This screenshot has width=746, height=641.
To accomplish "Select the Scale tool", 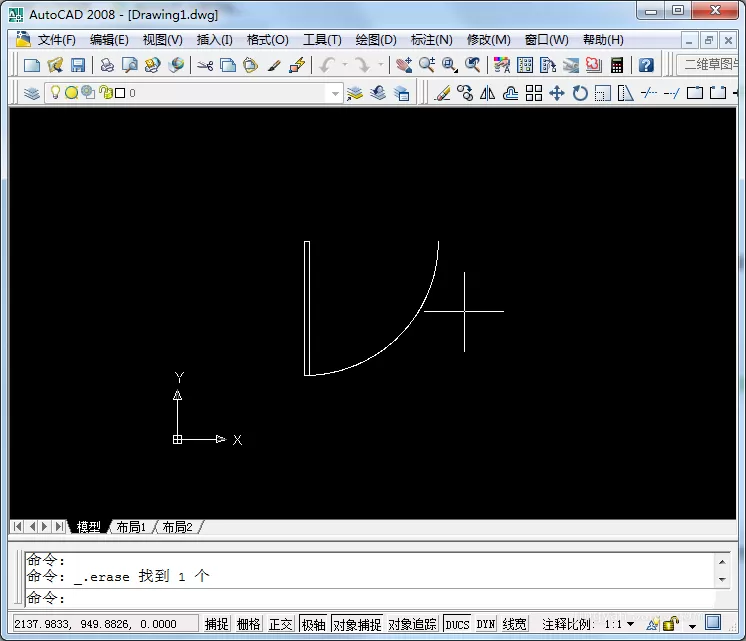I will (603, 93).
